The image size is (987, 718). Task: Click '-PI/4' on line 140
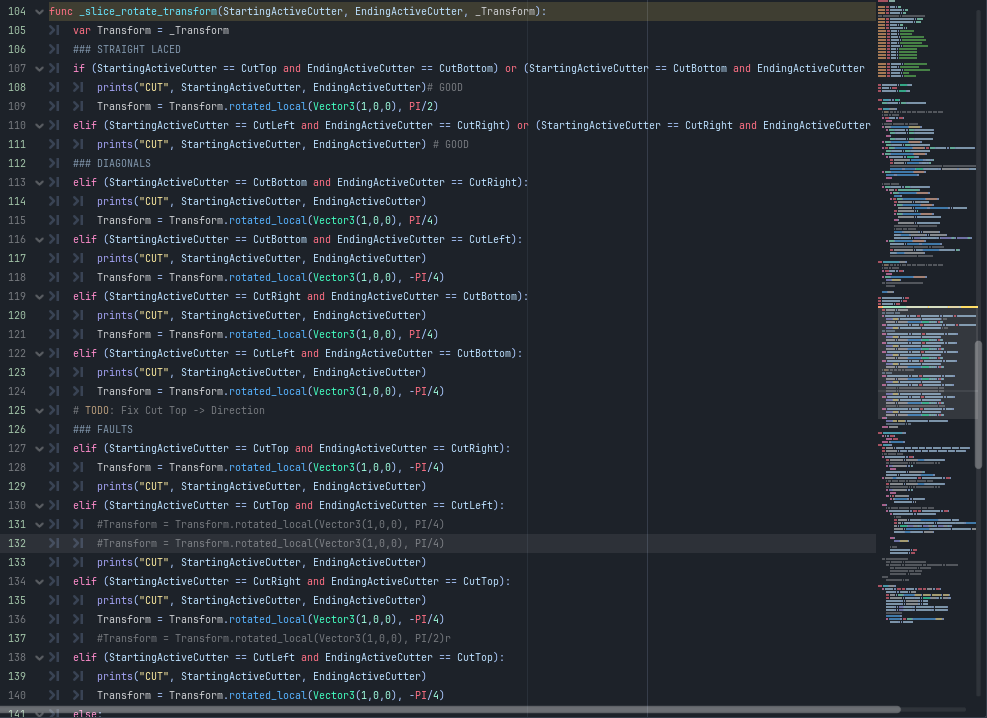pos(424,695)
